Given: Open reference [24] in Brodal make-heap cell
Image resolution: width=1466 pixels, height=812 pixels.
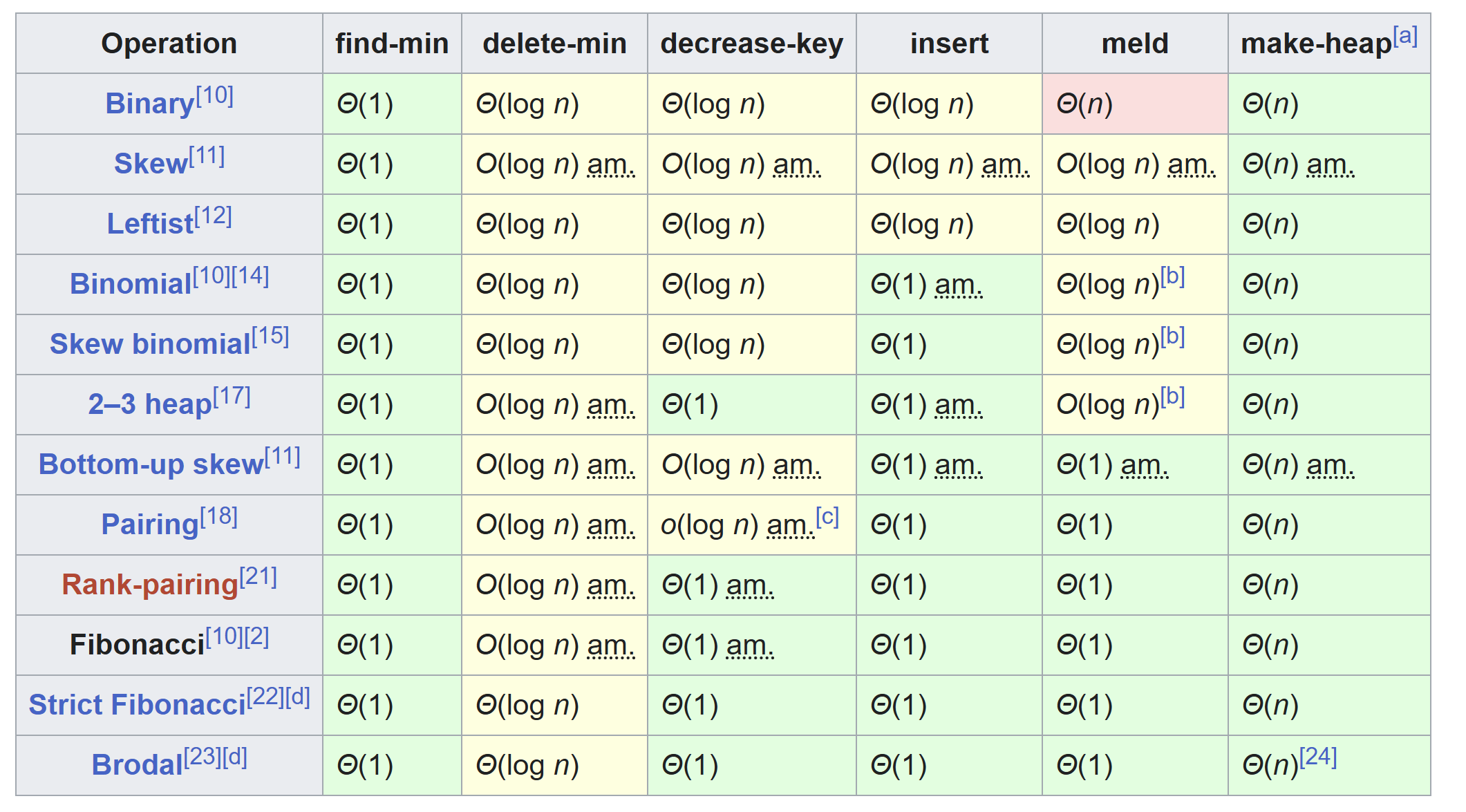Looking at the screenshot, I should pos(1318,757).
